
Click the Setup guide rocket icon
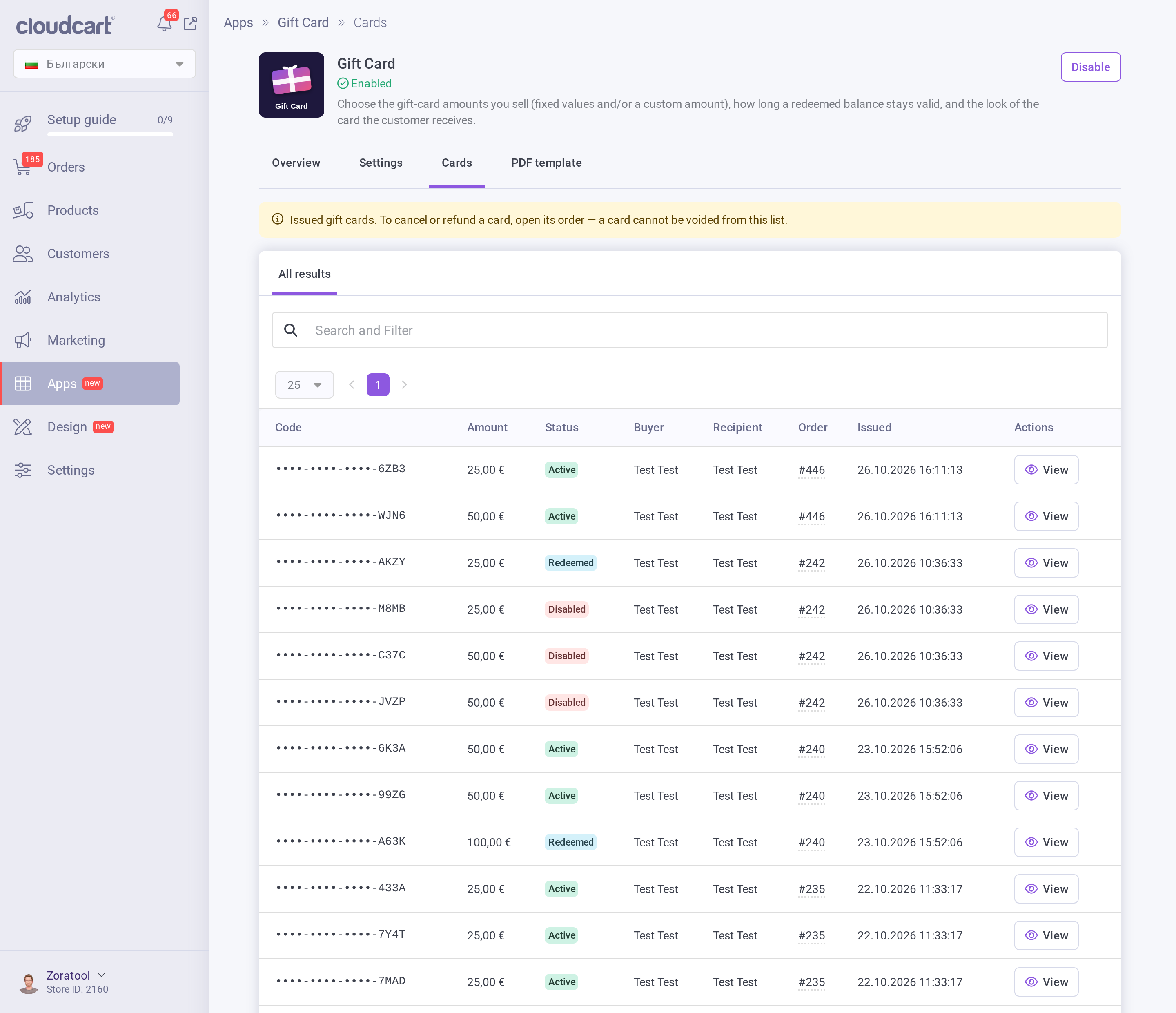click(23, 123)
